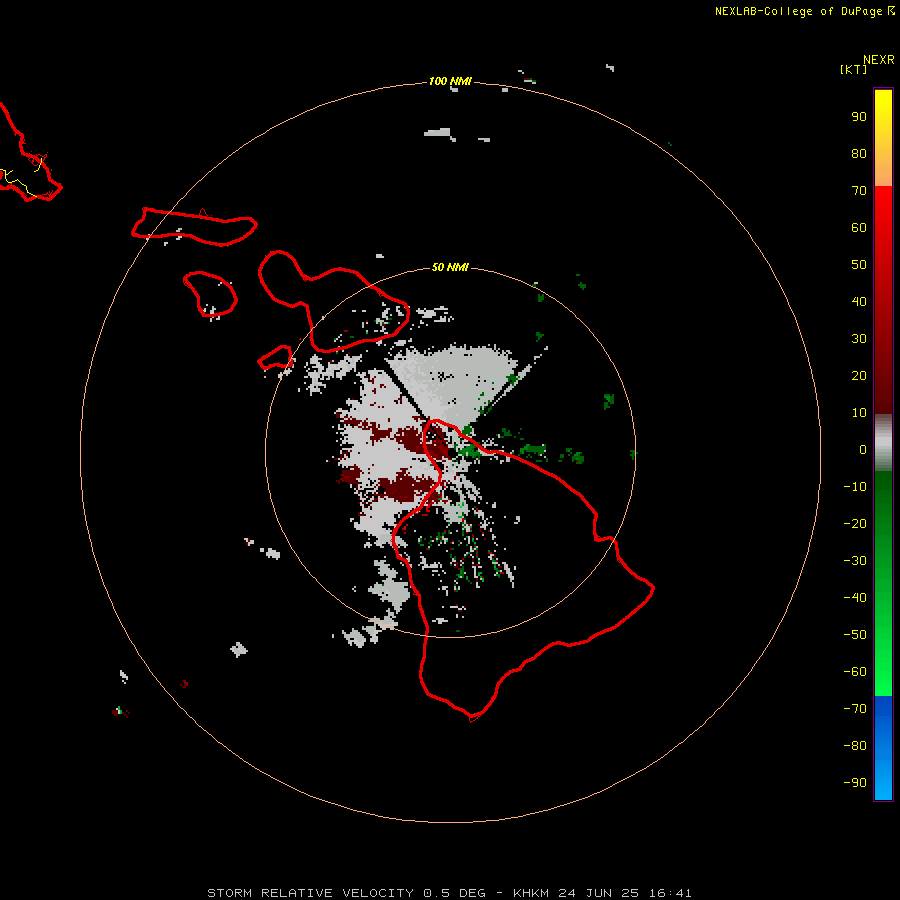Click the Storm Relative Velocity caption at bottom
The width and height of the screenshot is (900, 900).
449,893
